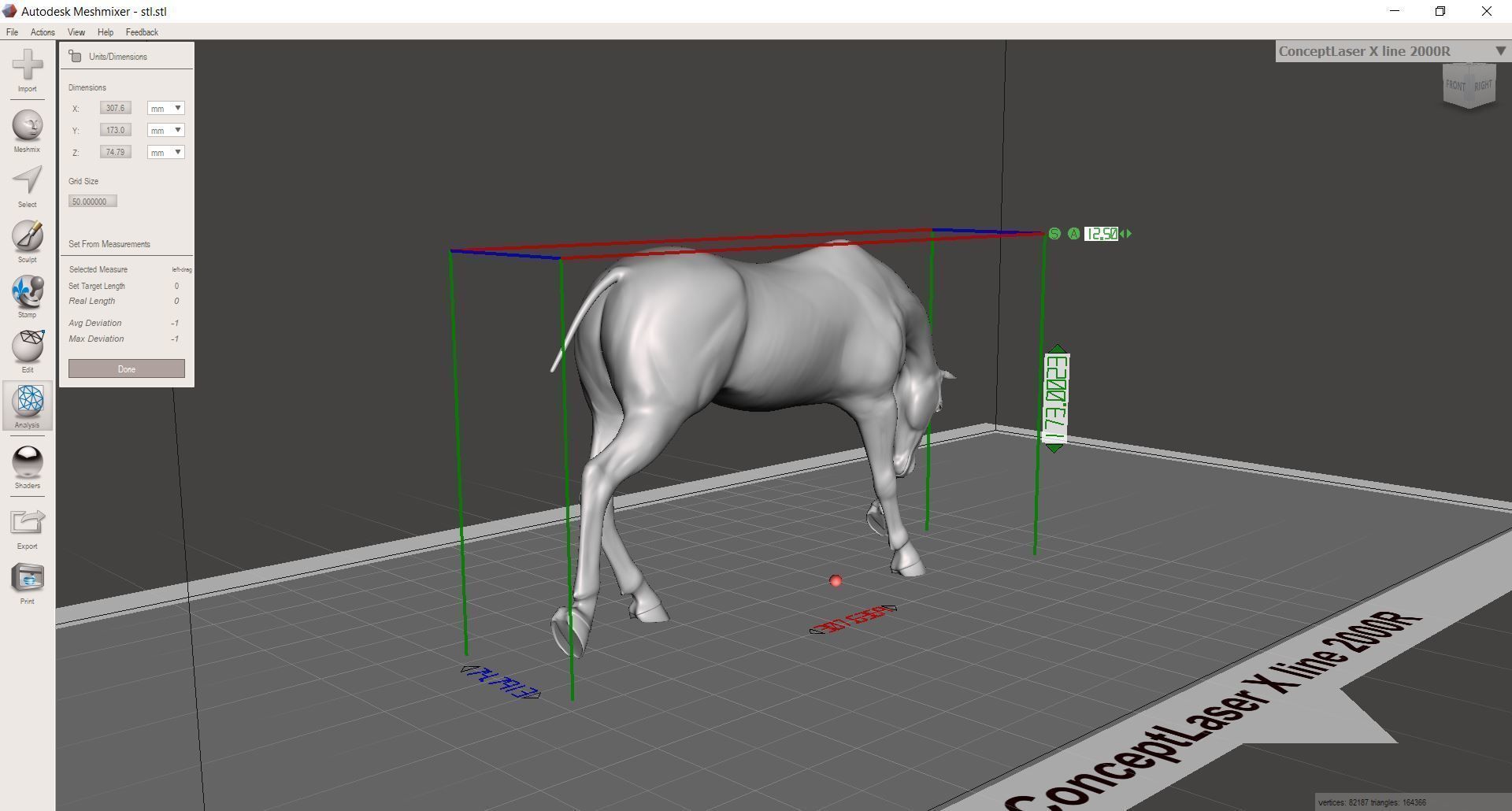Open the Stamp tool

tap(28, 297)
